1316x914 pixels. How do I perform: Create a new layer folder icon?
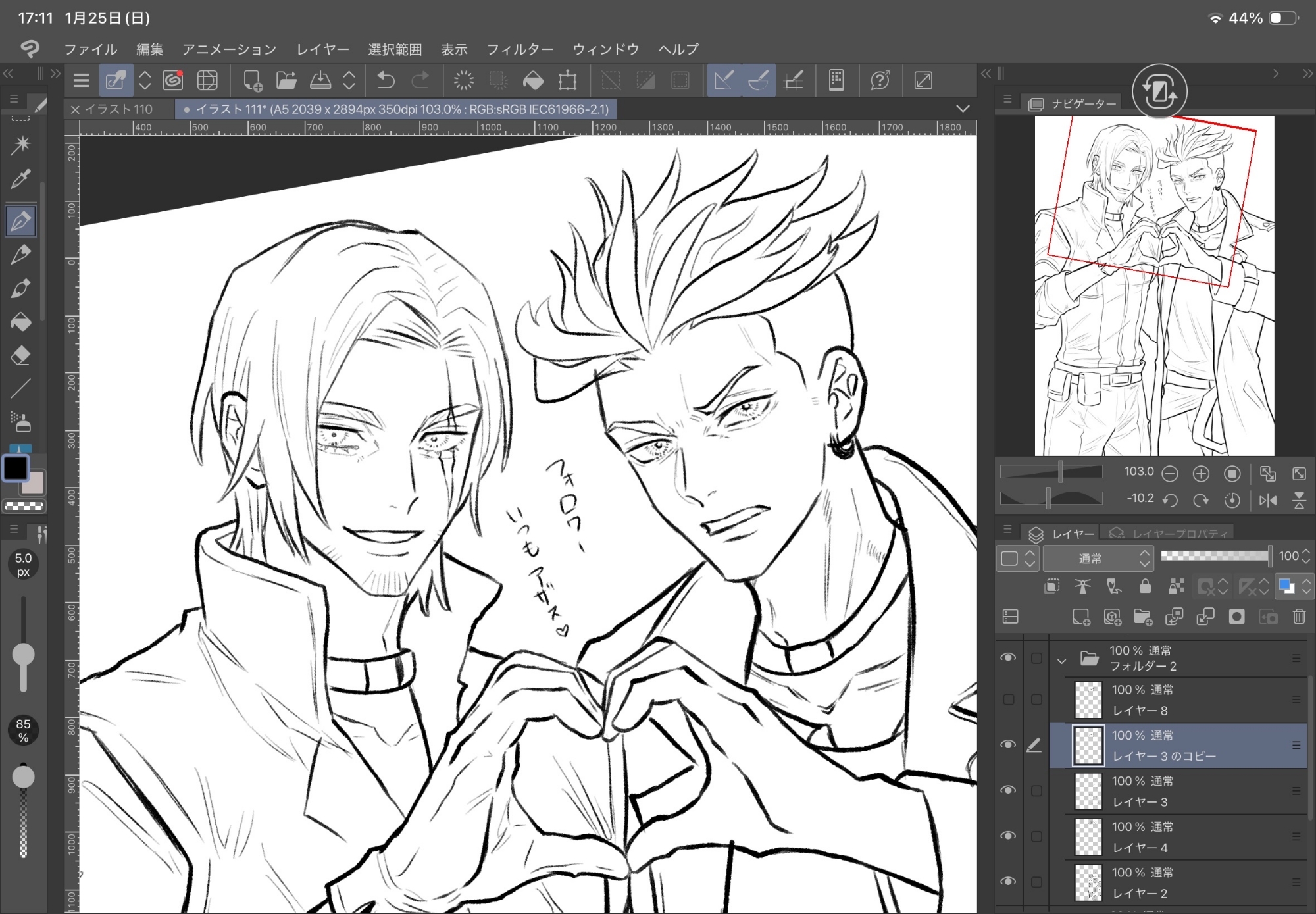(x=1143, y=617)
